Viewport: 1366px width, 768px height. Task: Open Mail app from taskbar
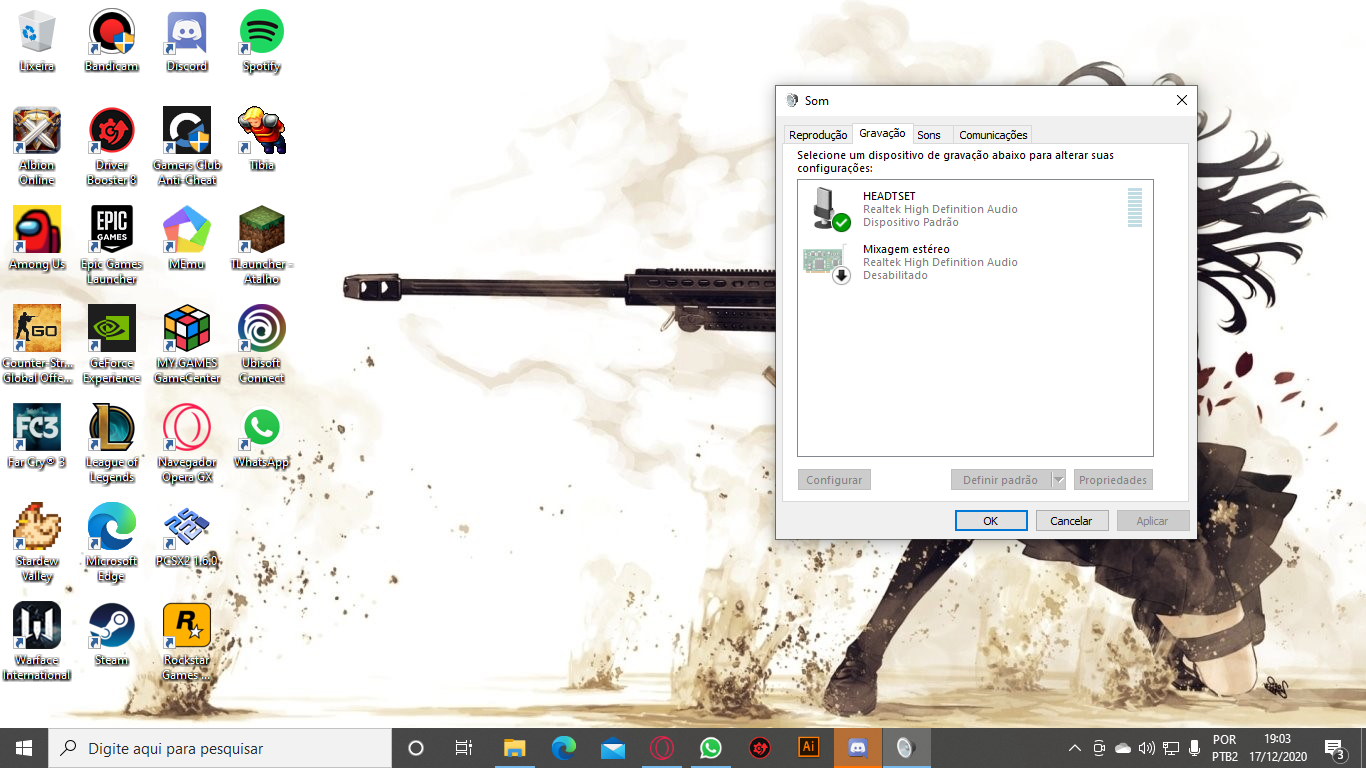613,748
